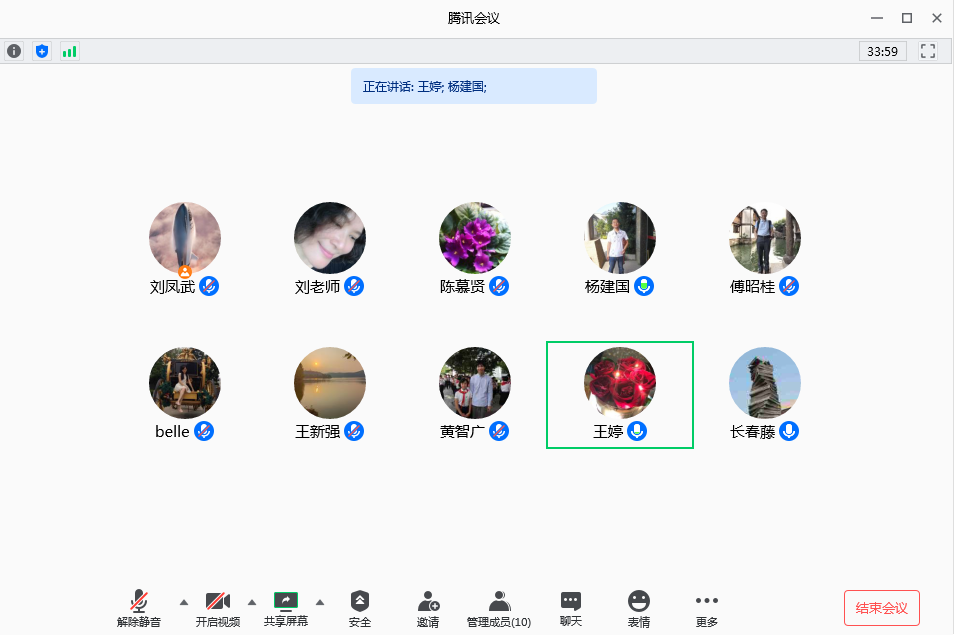Expand sharing options arrow beside 共享屏幕
Viewport: 965px width, 635px height.
coord(319,603)
